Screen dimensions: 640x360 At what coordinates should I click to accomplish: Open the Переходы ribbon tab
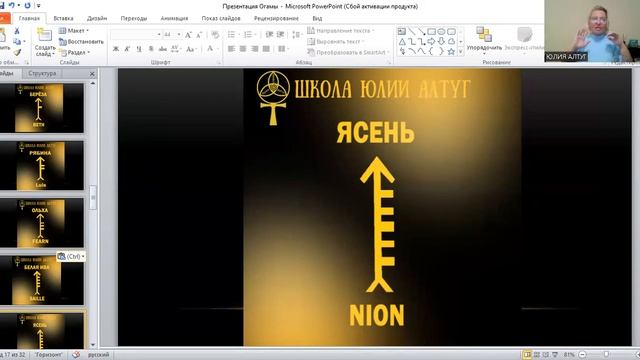(x=134, y=18)
